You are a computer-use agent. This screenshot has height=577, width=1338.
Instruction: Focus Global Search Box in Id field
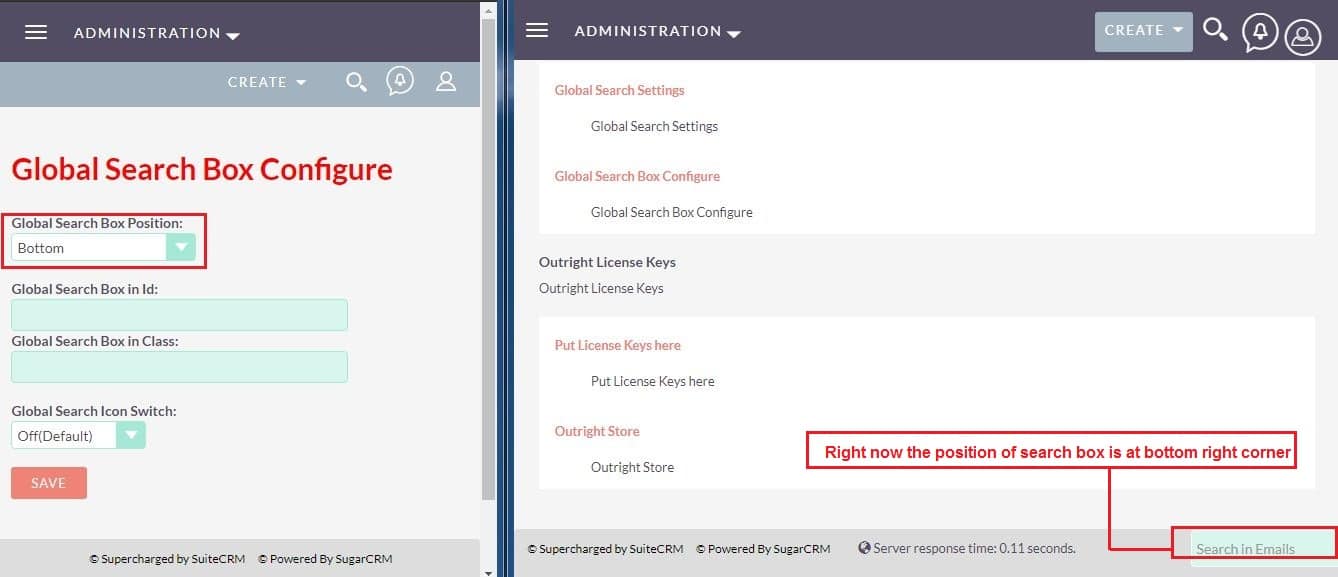(x=179, y=315)
